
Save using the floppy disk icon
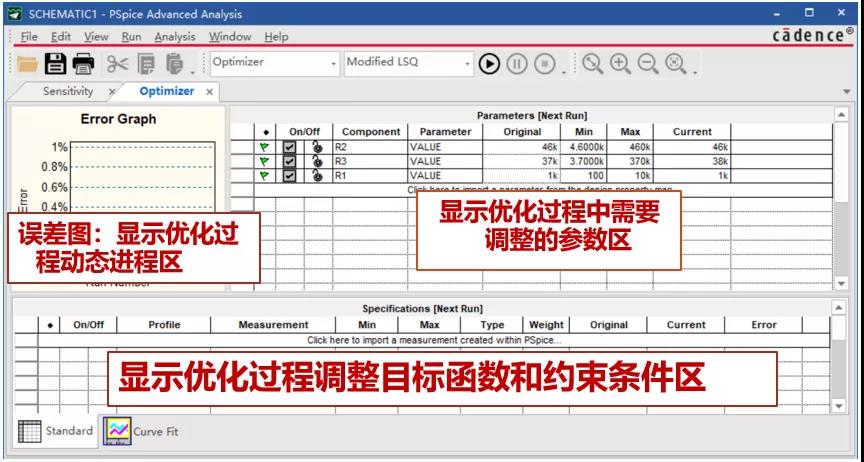(x=55, y=64)
